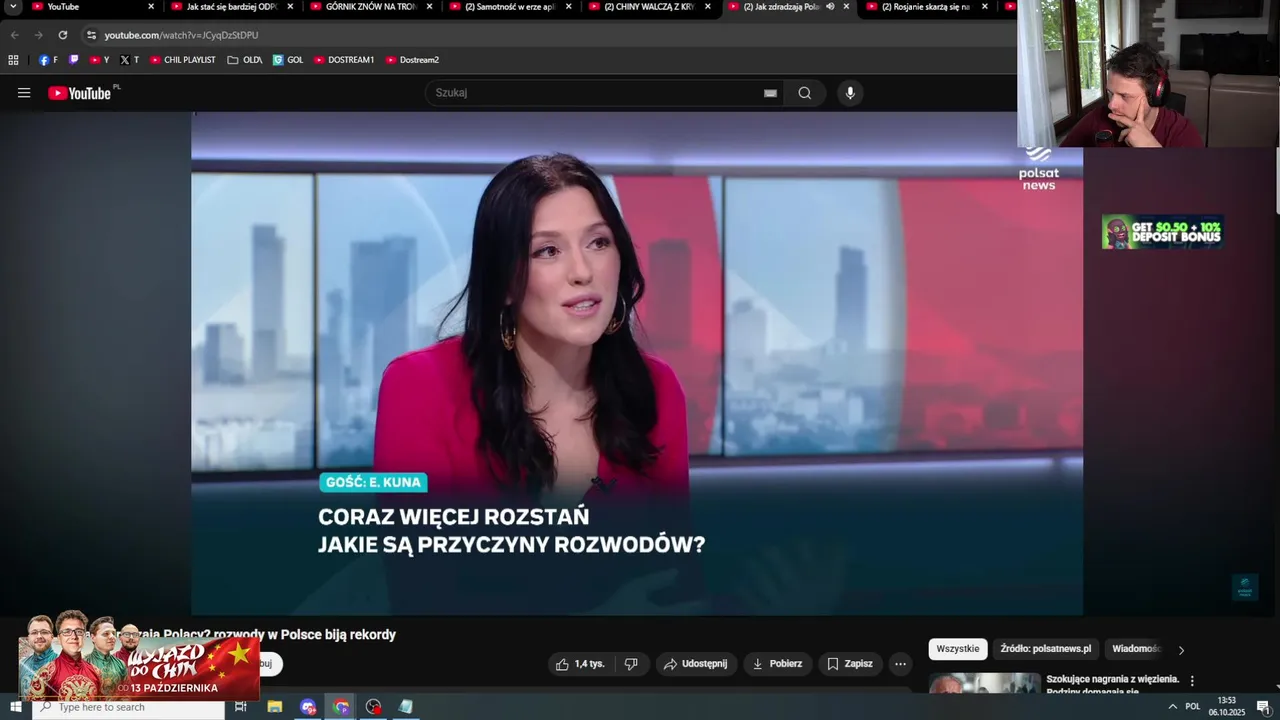The image size is (1280, 720).
Task: Show hidden system tray icons
Action: pyautogui.click(x=1172, y=707)
